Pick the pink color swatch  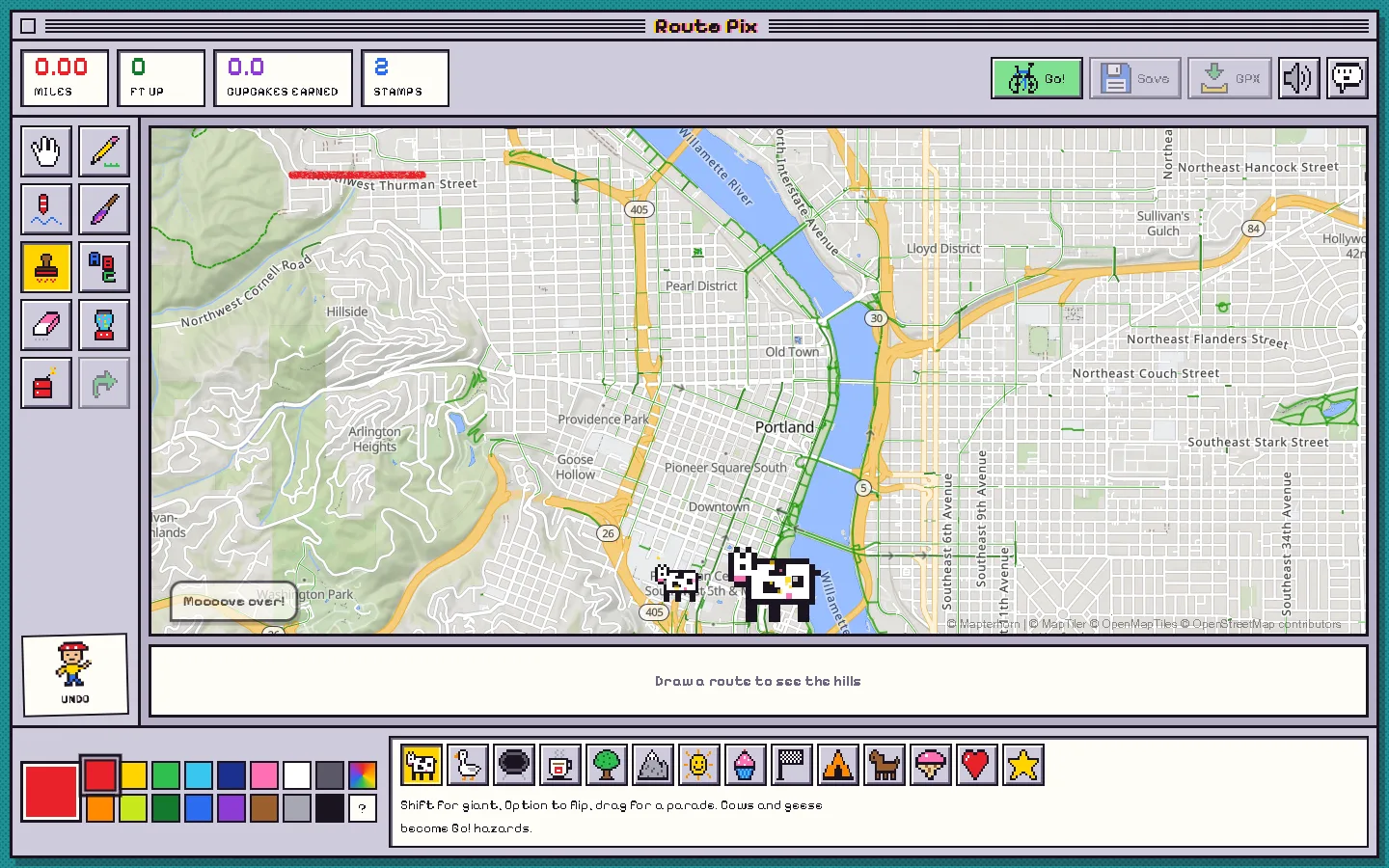coord(264,775)
